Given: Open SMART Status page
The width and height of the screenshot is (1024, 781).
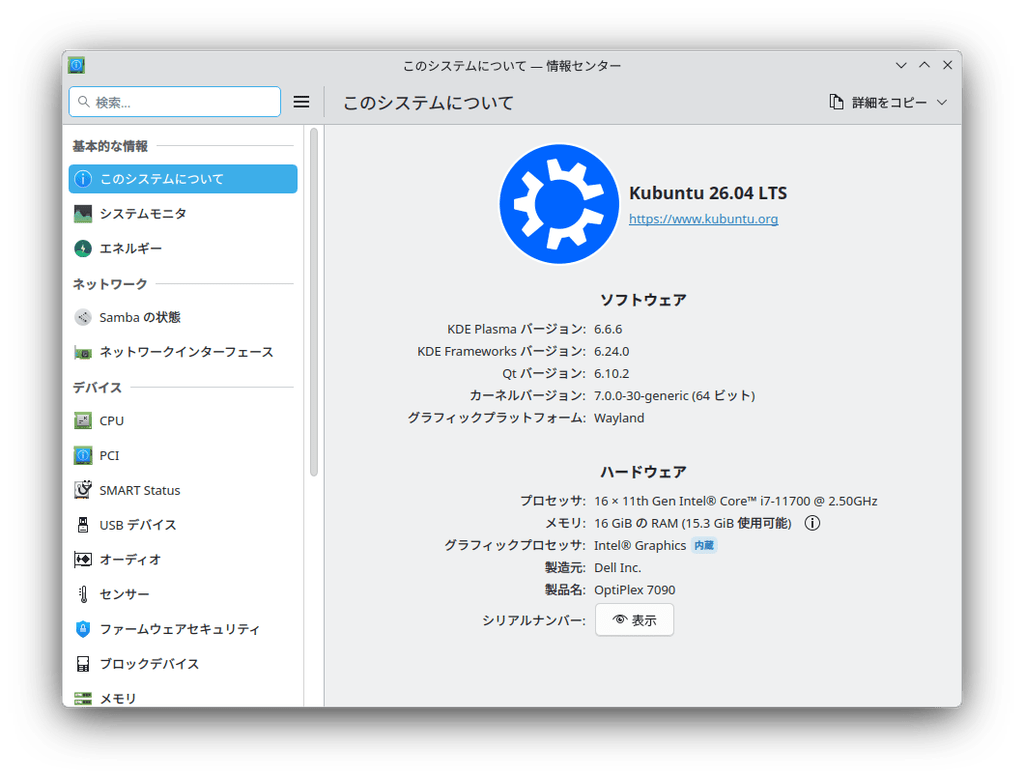Looking at the screenshot, I should (183, 490).
